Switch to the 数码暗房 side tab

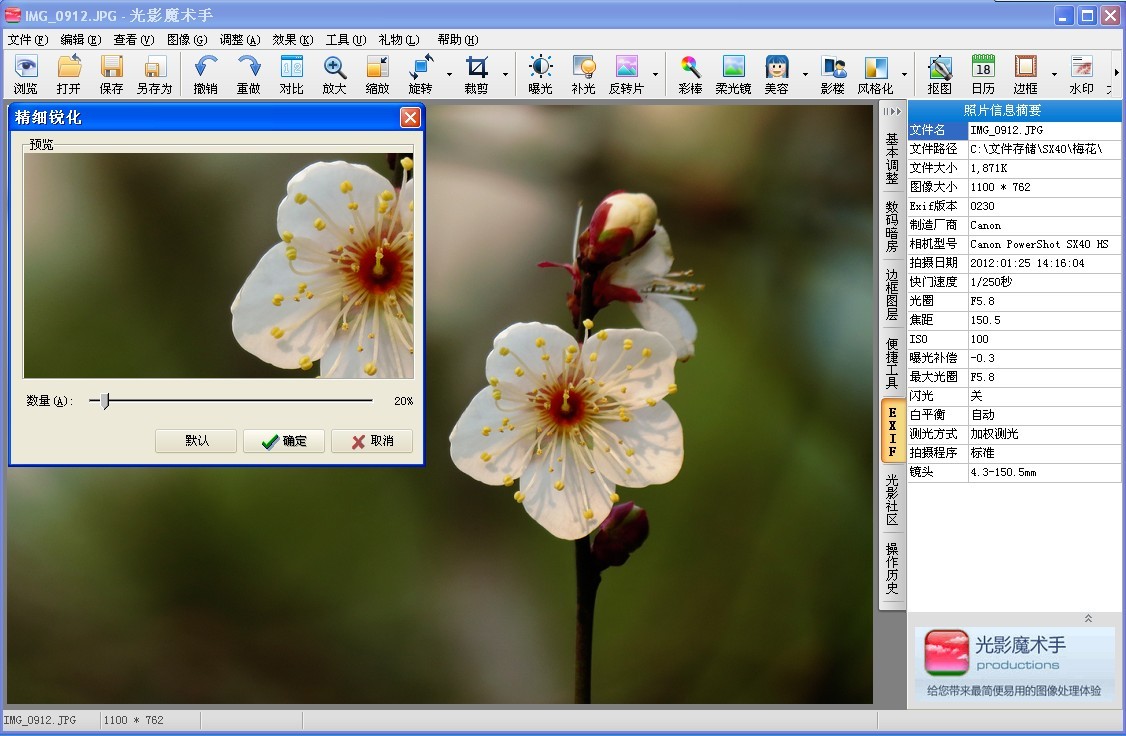(892, 227)
